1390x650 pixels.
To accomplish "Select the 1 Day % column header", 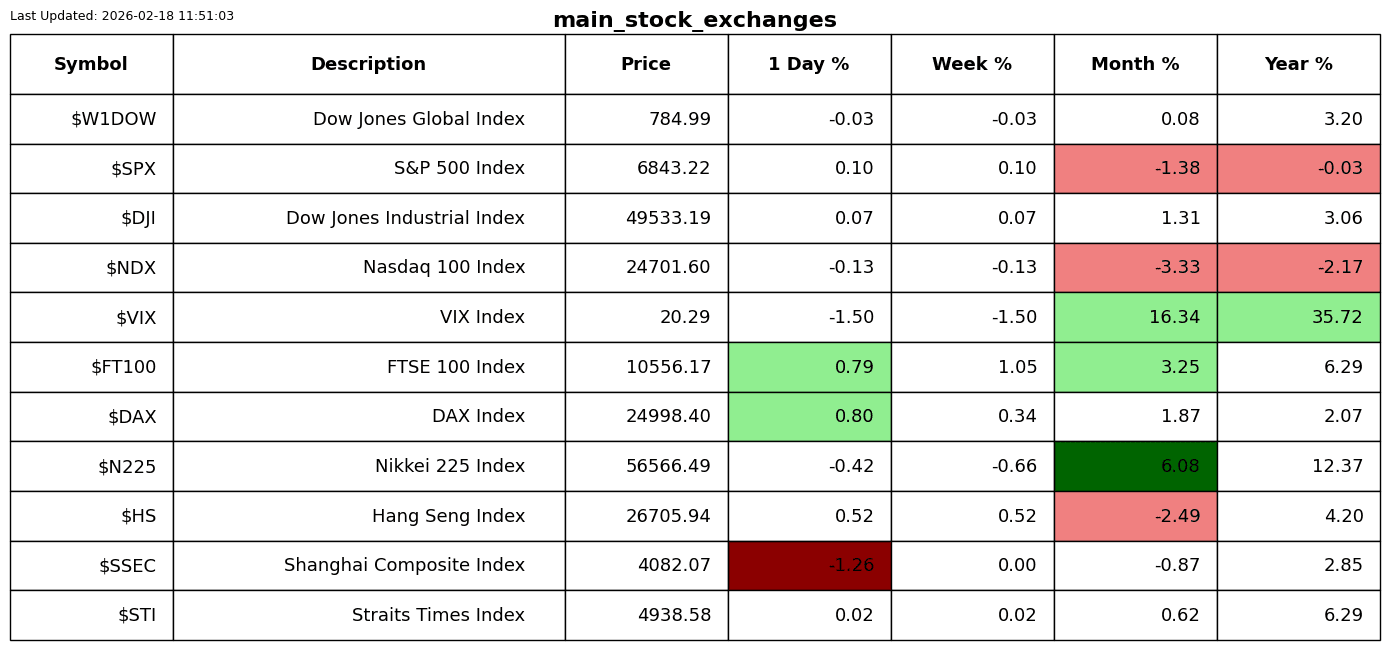I will 809,64.
